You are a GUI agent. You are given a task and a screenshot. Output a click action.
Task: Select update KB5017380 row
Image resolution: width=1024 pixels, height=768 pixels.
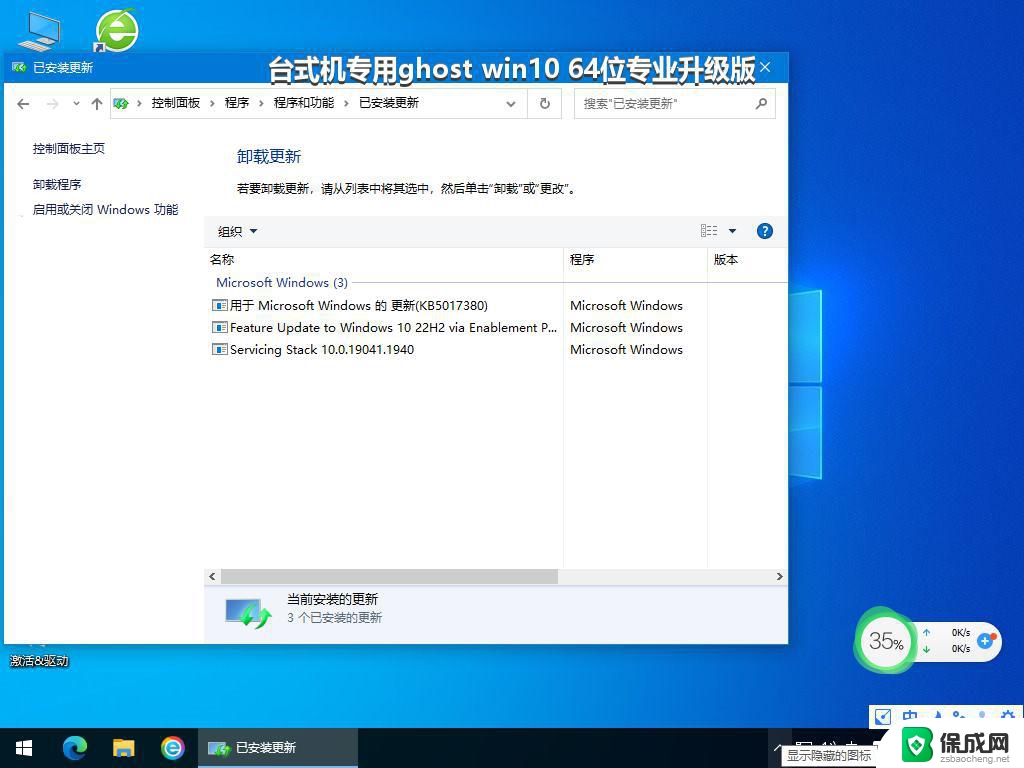click(x=385, y=306)
